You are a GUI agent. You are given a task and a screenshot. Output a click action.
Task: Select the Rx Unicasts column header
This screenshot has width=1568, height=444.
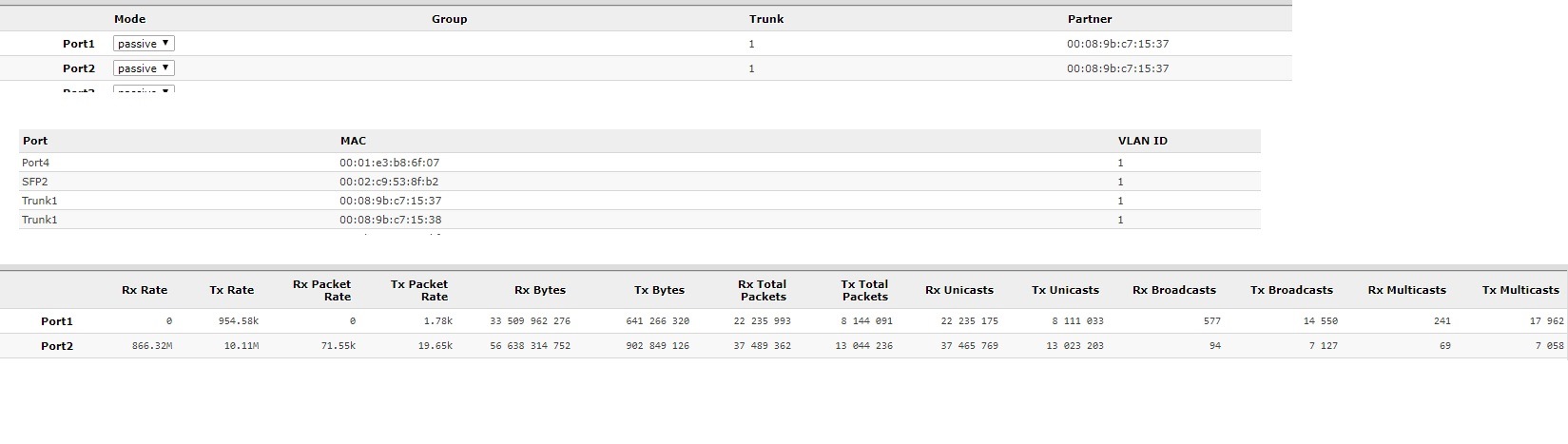tap(959, 290)
